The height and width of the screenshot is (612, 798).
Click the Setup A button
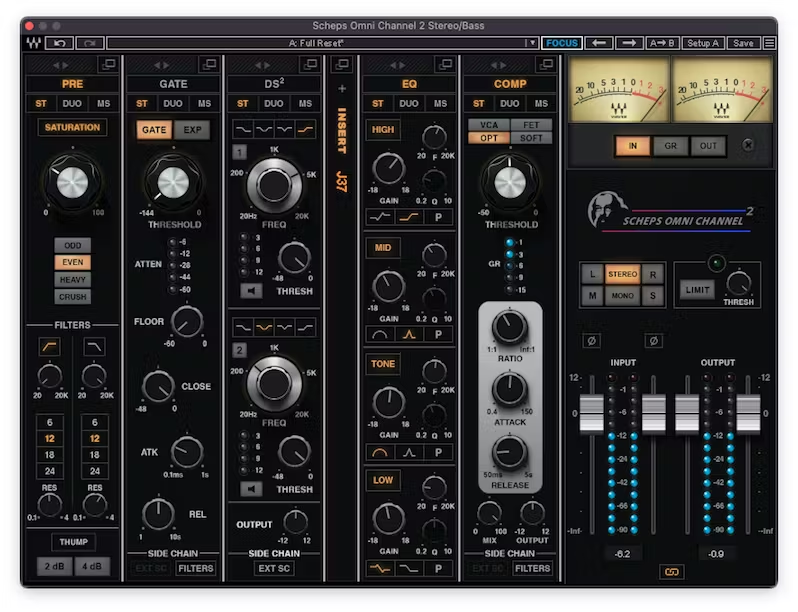tap(703, 43)
